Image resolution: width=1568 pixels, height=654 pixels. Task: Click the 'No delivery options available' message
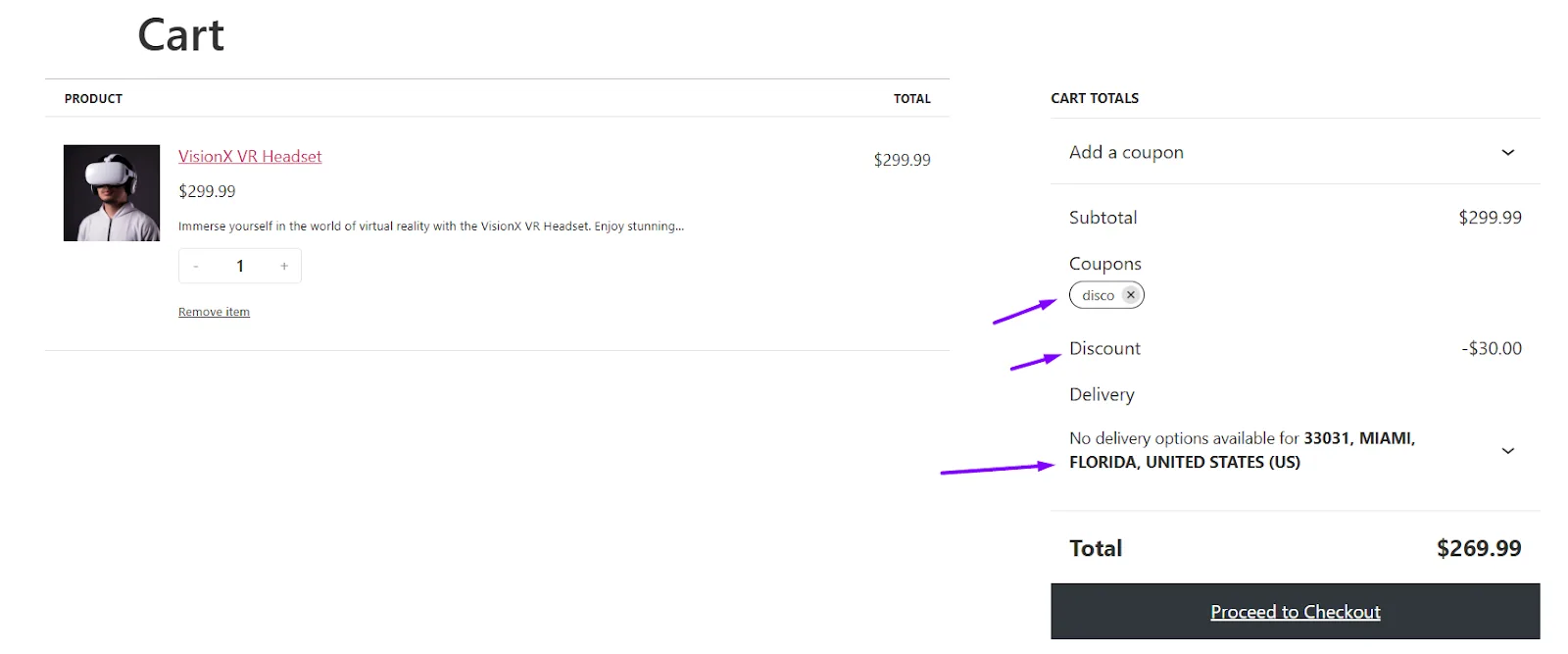[x=1242, y=450]
